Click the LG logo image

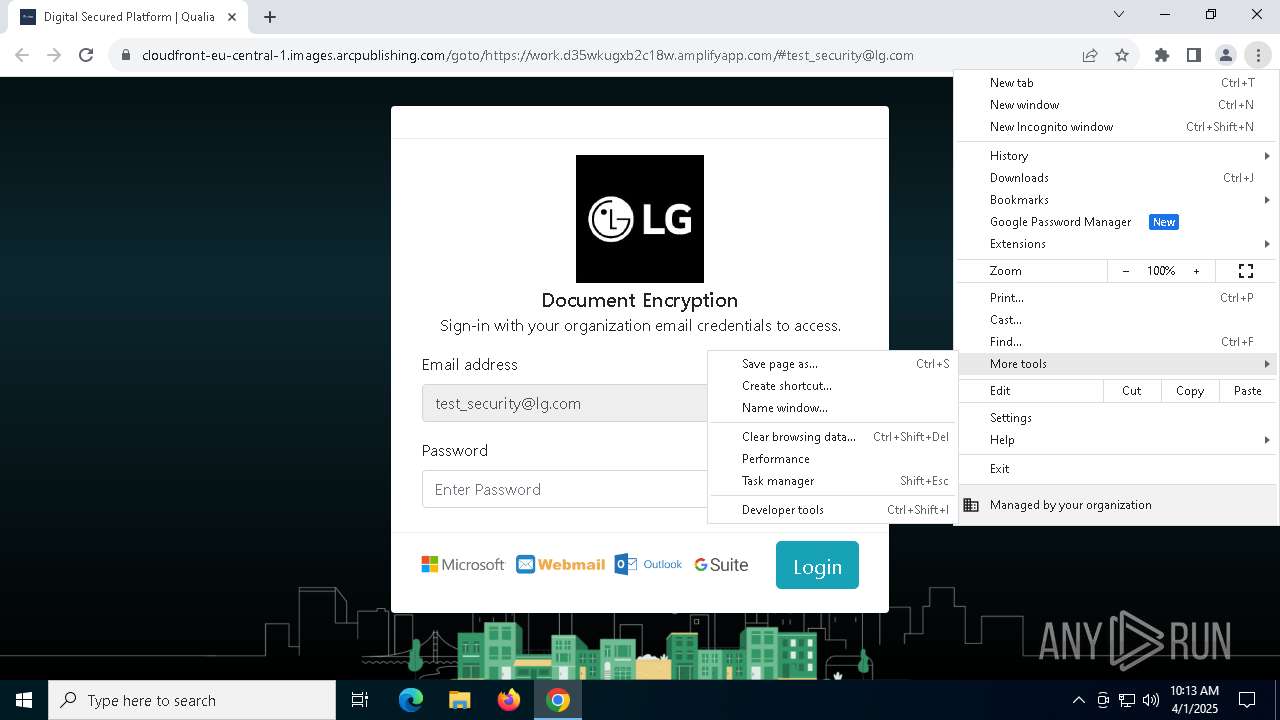[640, 219]
